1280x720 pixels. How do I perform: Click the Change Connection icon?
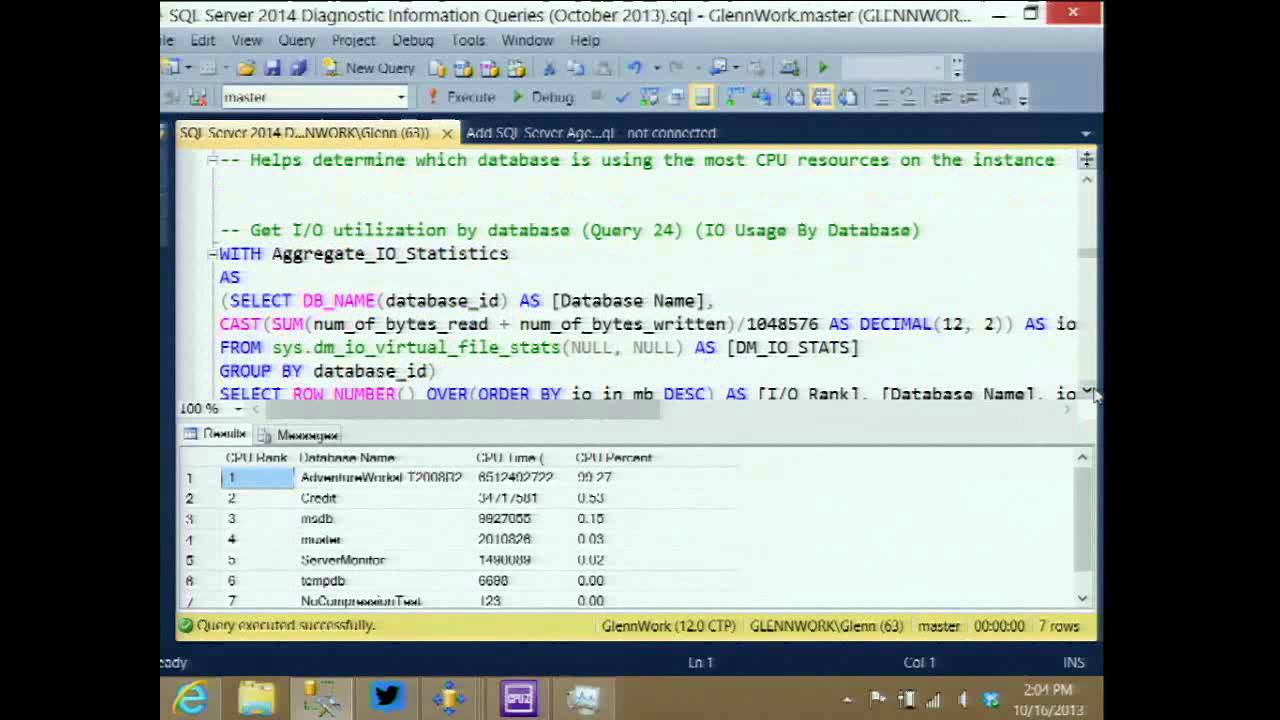click(x=198, y=97)
